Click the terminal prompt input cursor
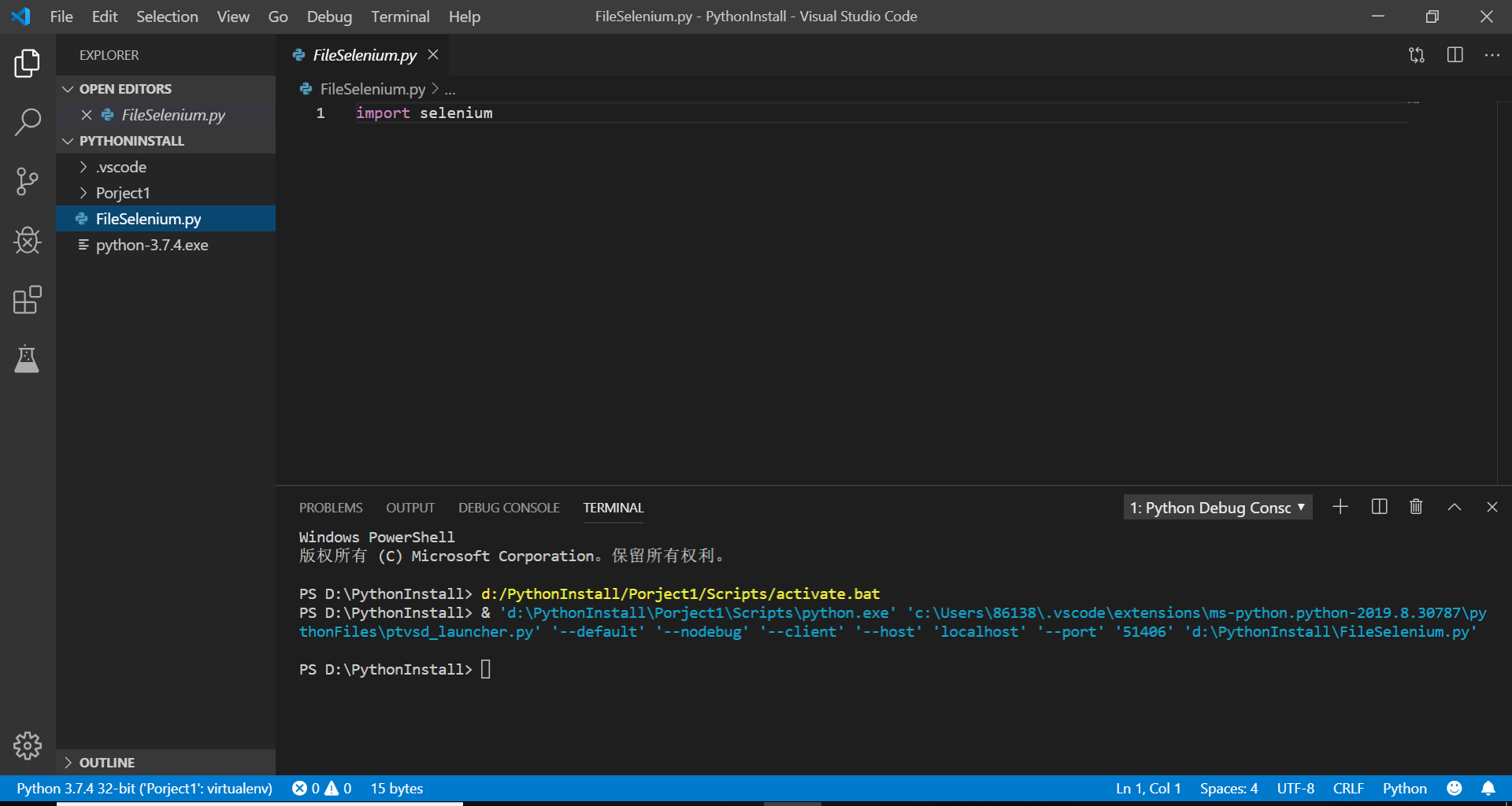This screenshot has width=1512, height=806. [x=486, y=669]
